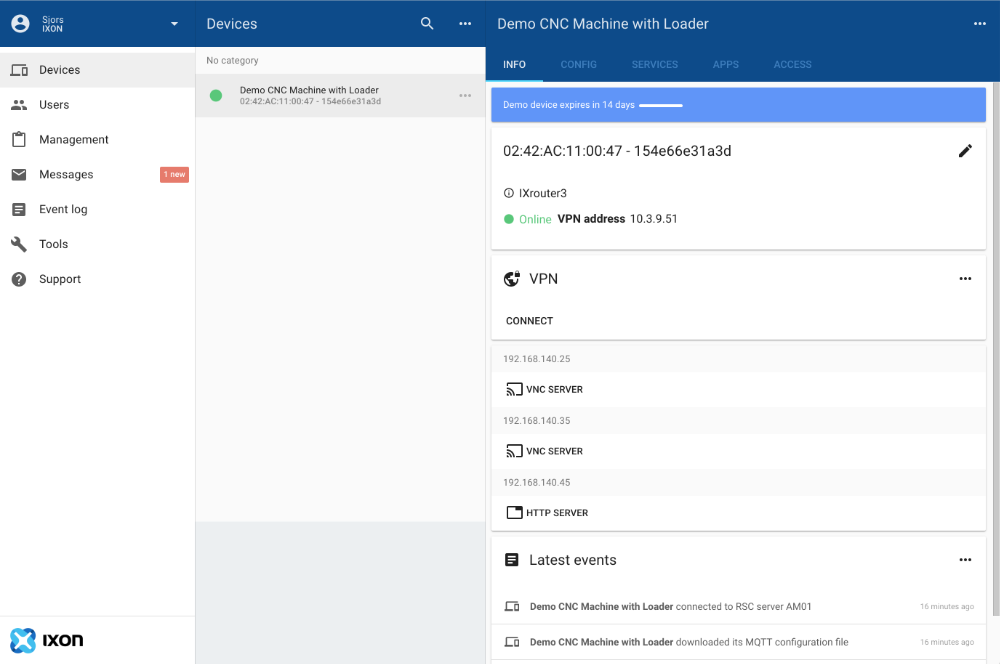Image resolution: width=1000 pixels, height=664 pixels.
Task: Open the three-dot menu for the listed device
Action: coord(464,95)
